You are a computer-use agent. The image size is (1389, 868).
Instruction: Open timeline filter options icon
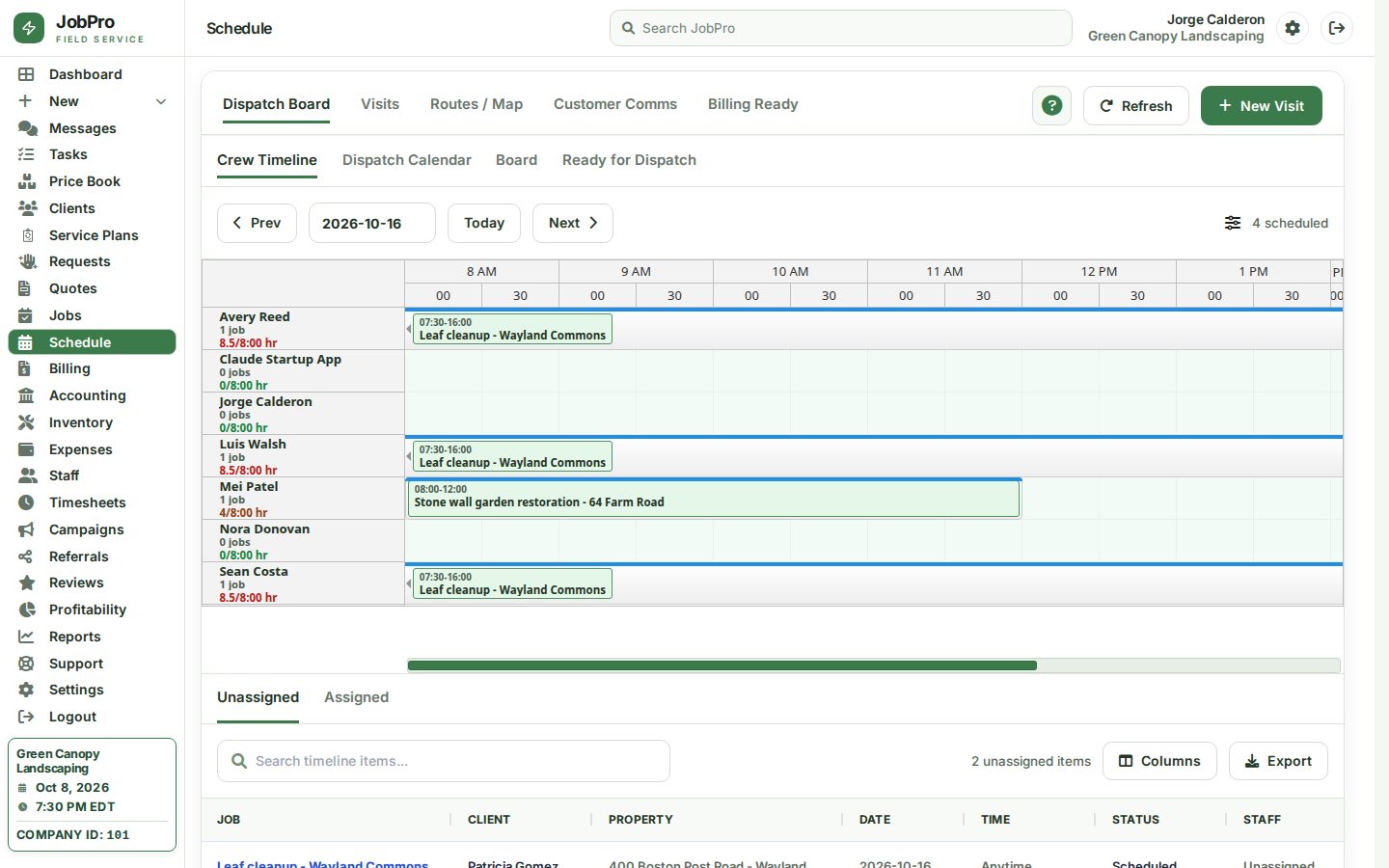[1233, 223]
